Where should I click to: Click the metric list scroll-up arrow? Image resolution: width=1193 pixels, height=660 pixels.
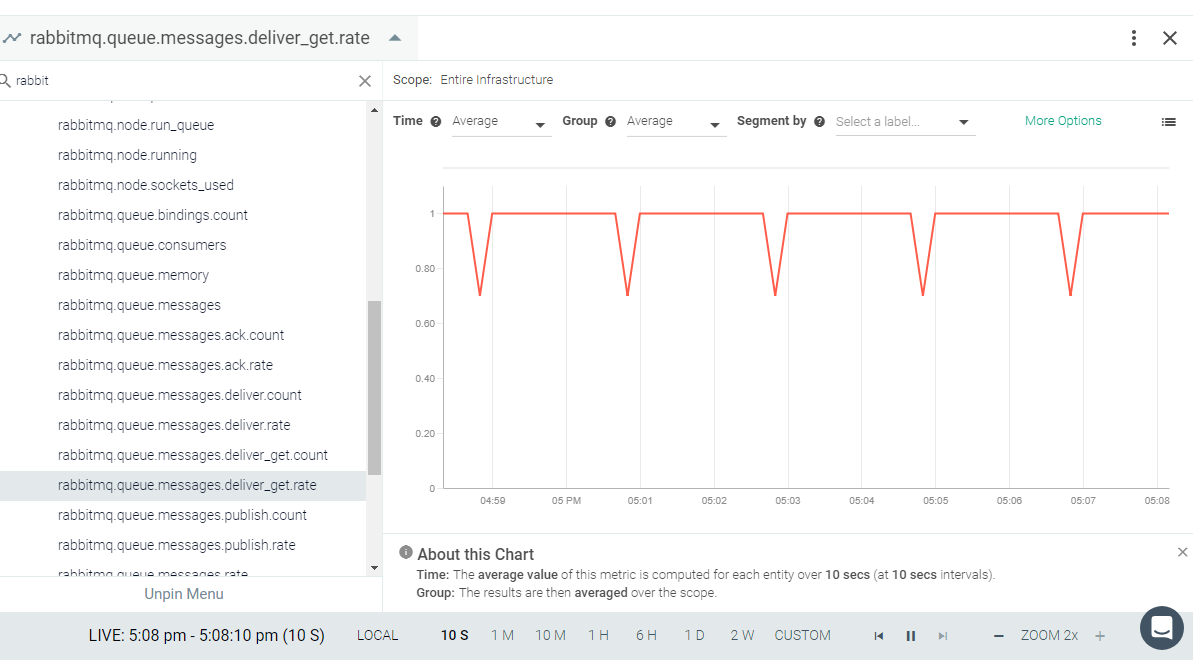[x=374, y=111]
